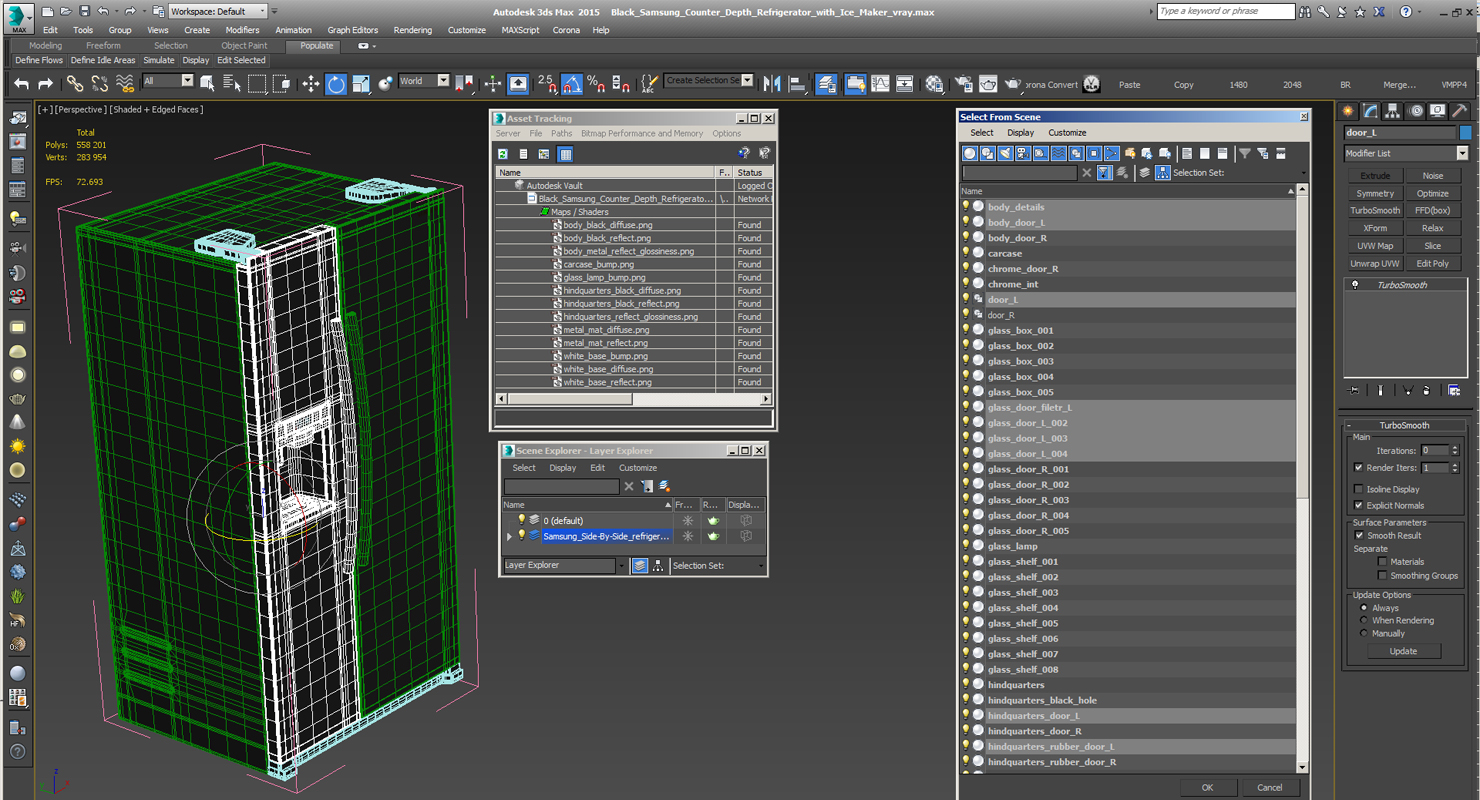The height and width of the screenshot is (800, 1480).
Task: Select the Always update option
Action: click(x=1364, y=607)
